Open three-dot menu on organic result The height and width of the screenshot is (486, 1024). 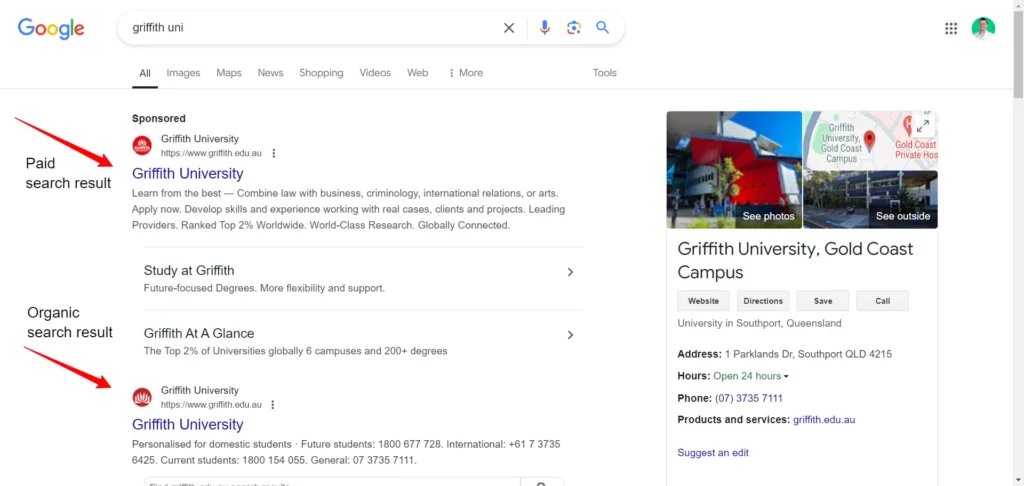tap(274, 405)
